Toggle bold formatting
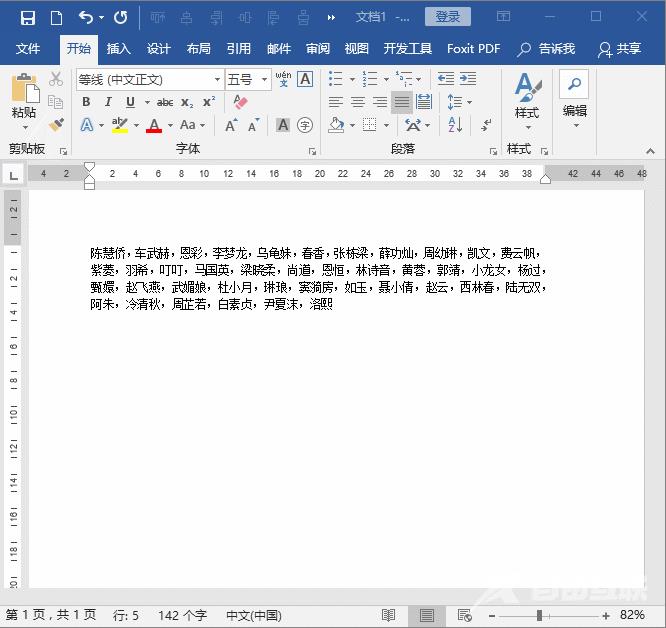Image resolution: width=666 pixels, height=628 pixels. (x=86, y=102)
